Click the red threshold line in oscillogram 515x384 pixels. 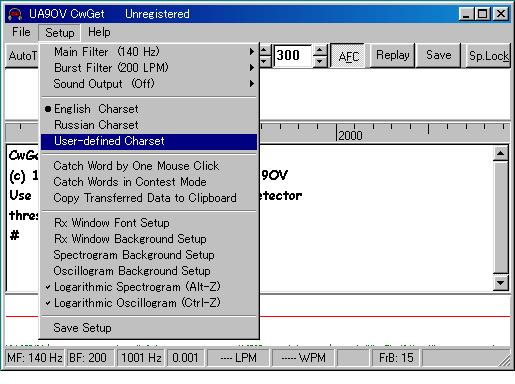[385, 316]
